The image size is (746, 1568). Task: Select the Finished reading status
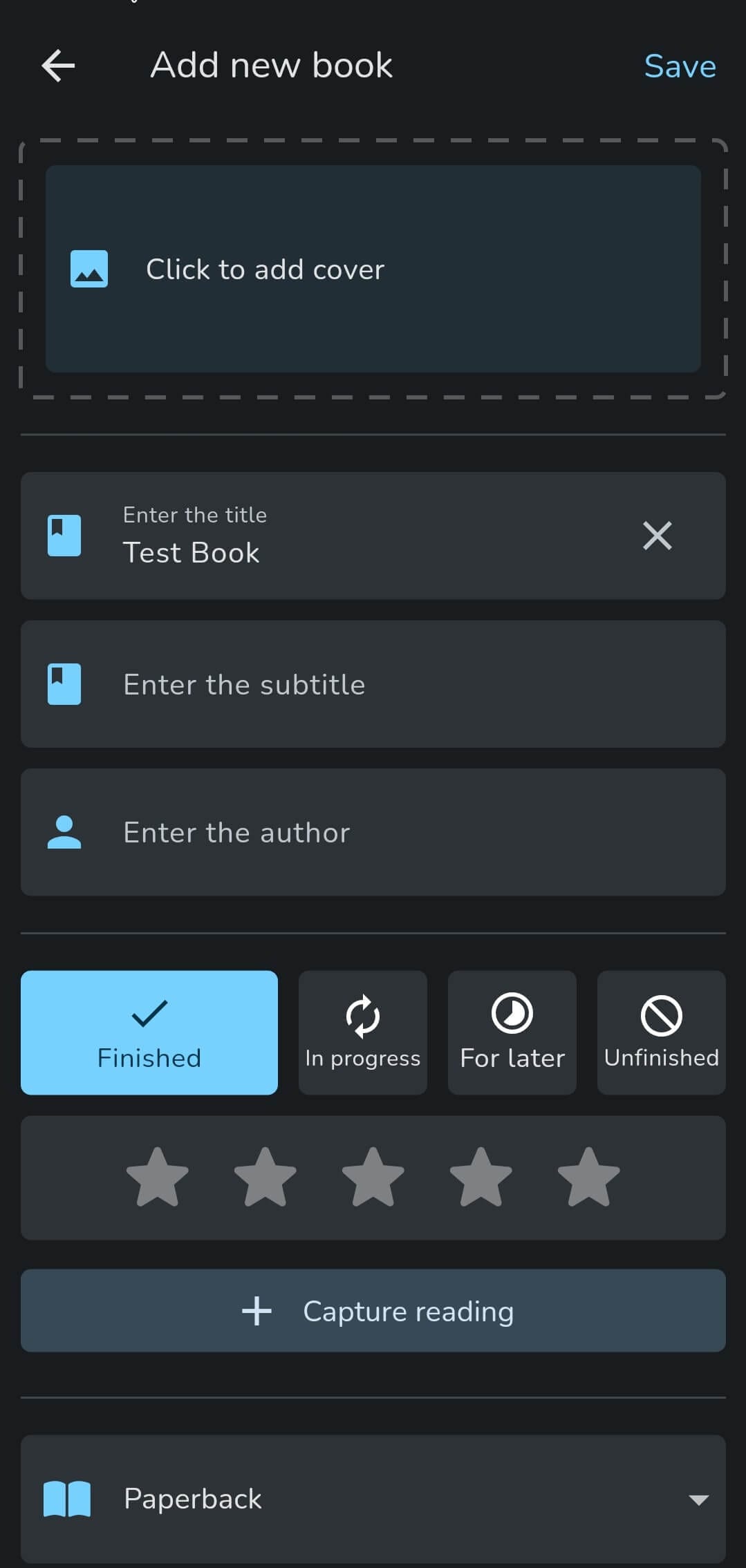149,1032
